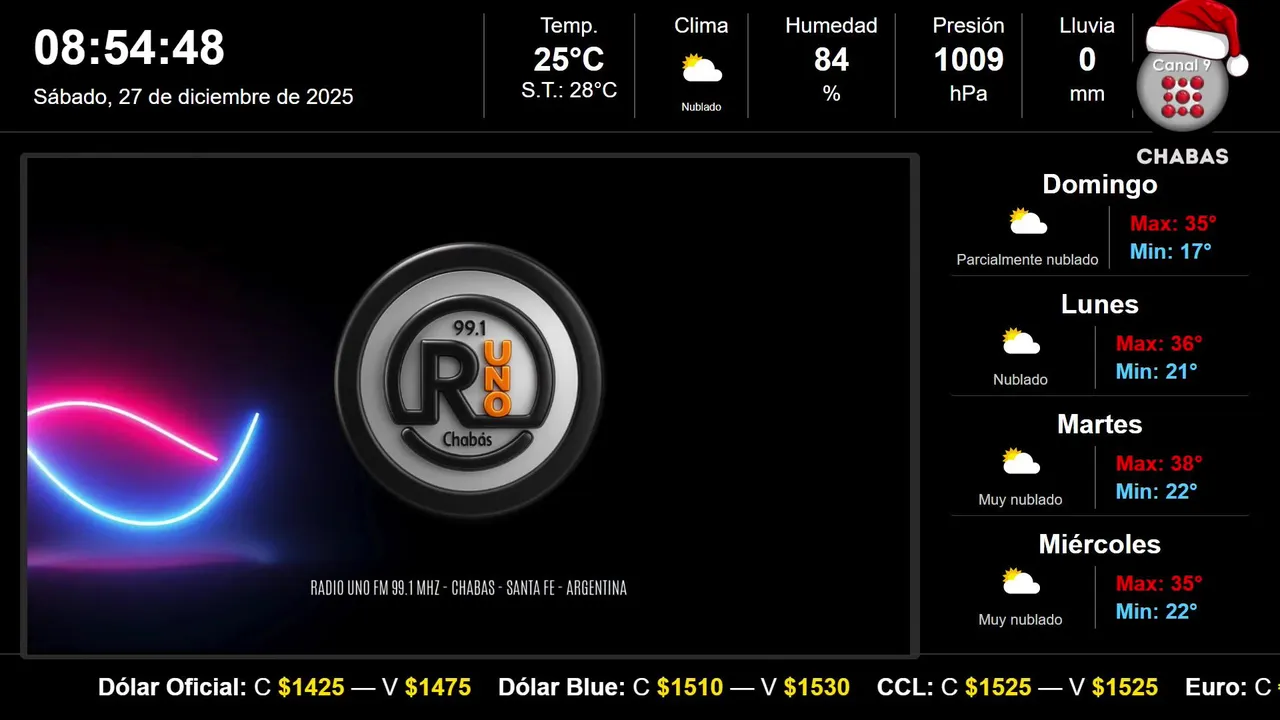The width and height of the screenshot is (1280, 720).
Task: Click the Dólar Blue buy price $1510
Action: tap(690, 687)
